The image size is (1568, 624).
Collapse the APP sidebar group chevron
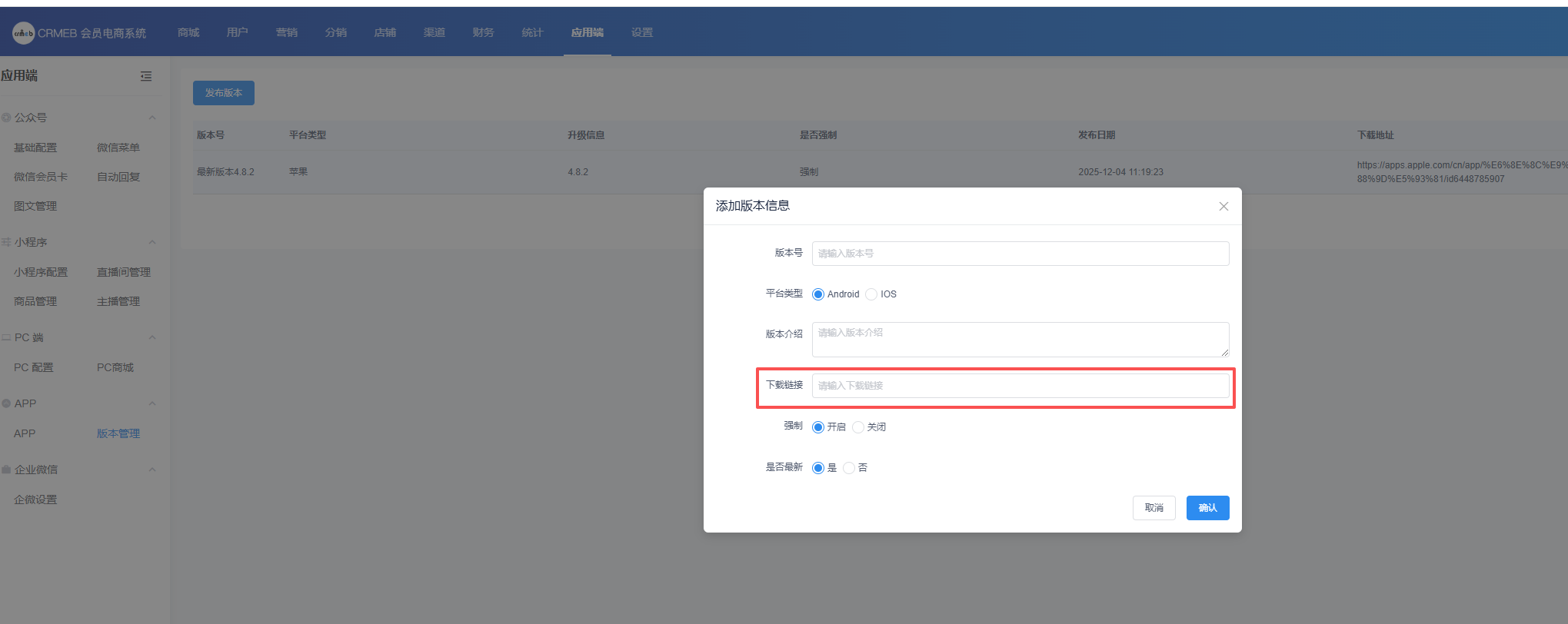[x=152, y=403]
